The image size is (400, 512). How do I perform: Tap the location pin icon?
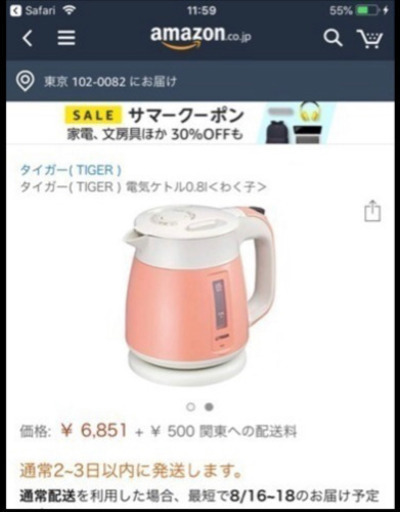(x=25, y=81)
